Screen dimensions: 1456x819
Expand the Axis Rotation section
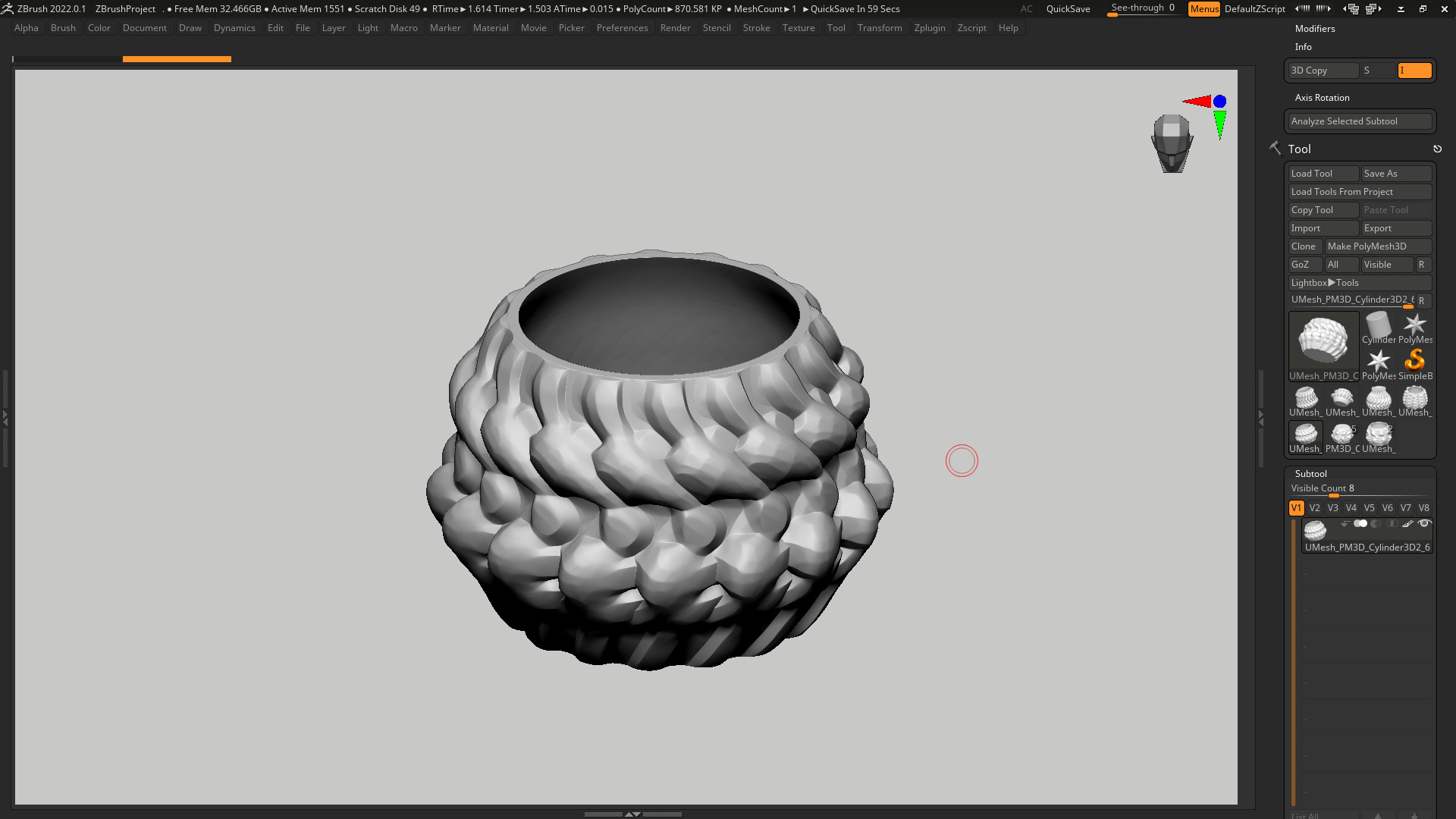[x=1322, y=97]
